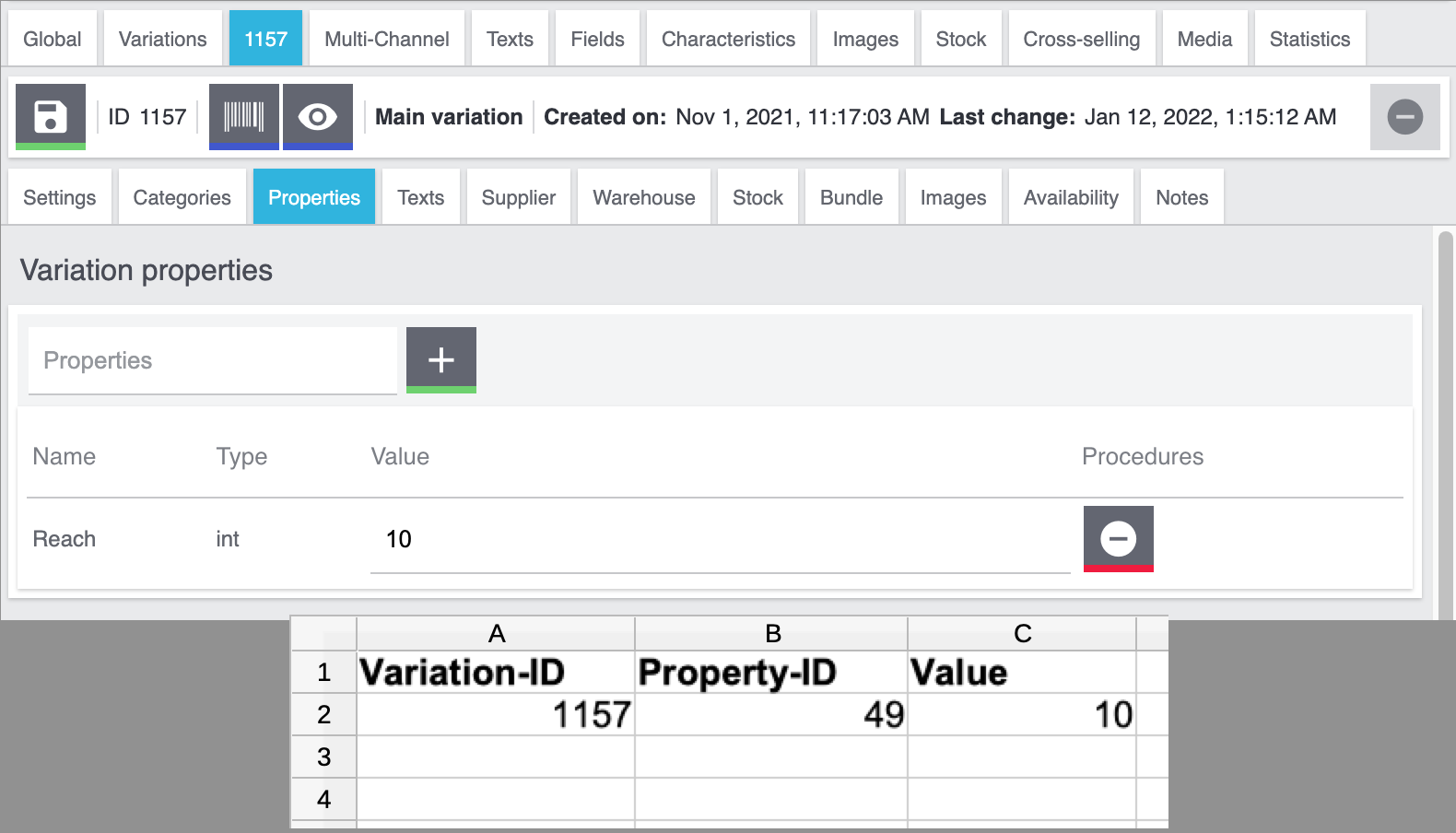
Task: Click the gray minus icon beside Last change
Action: tap(1404, 117)
